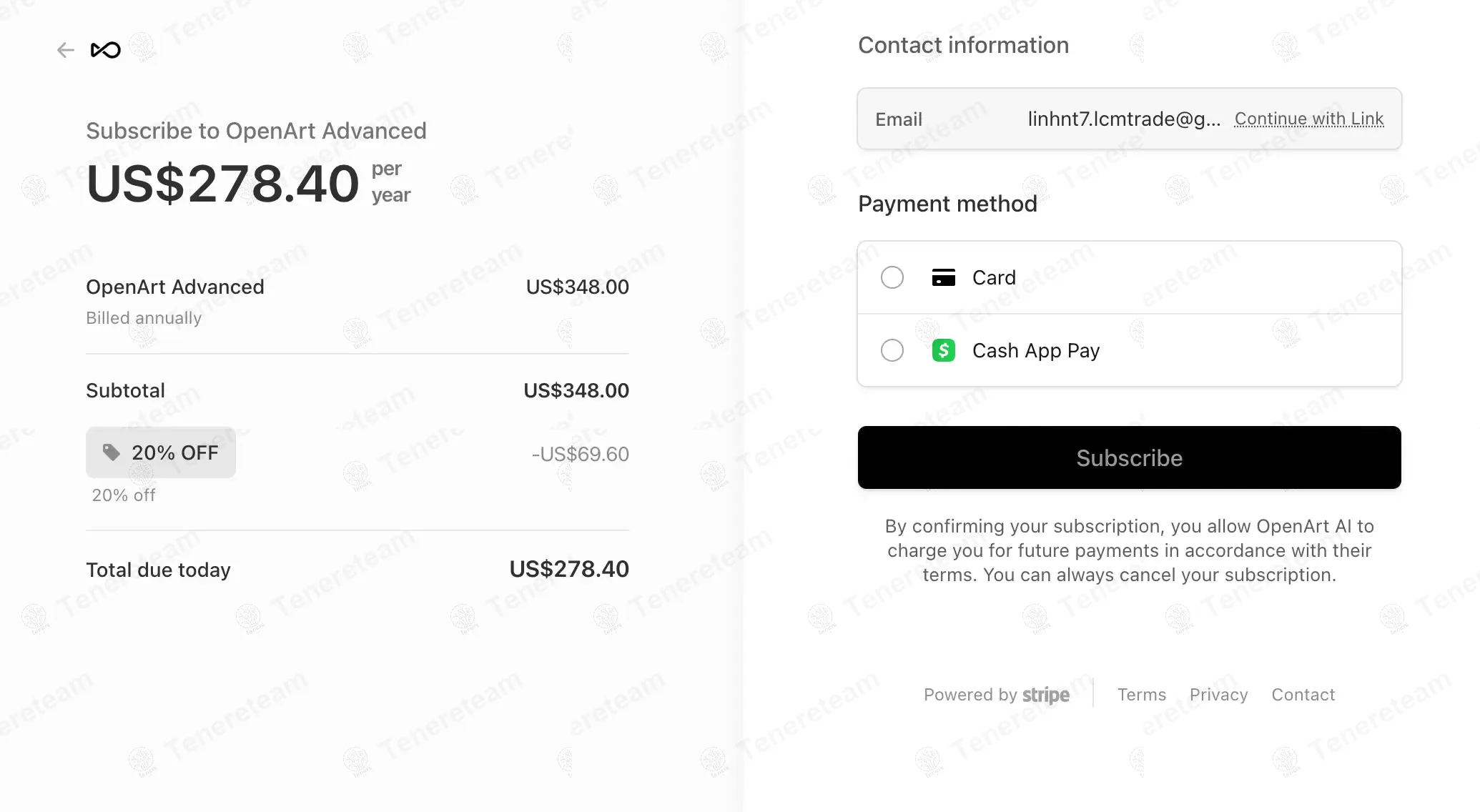
Task: Click the credit card icon
Action: 943,277
